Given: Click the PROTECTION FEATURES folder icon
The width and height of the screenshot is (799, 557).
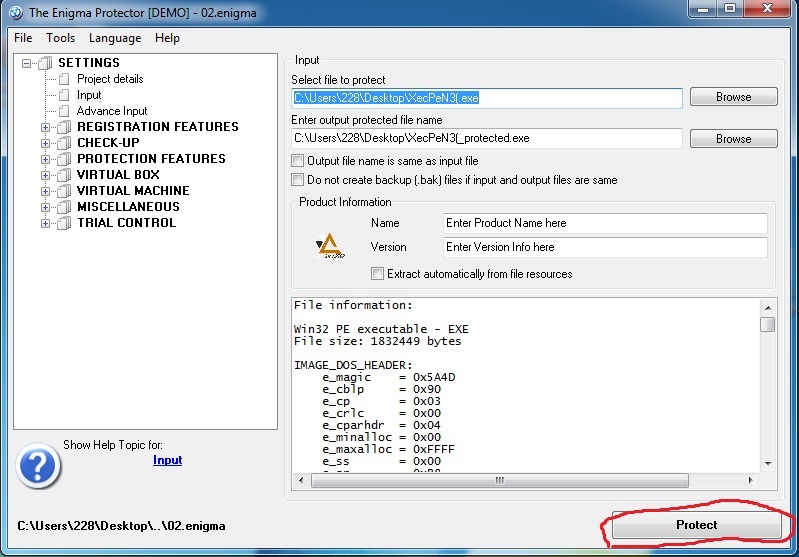Looking at the screenshot, I should pos(64,159).
